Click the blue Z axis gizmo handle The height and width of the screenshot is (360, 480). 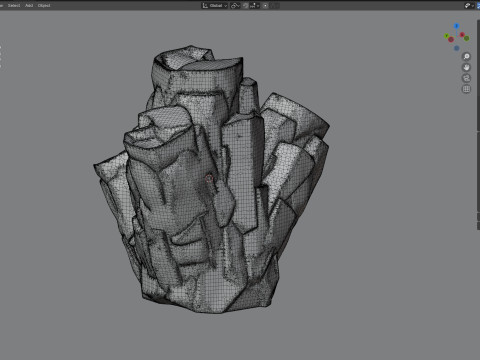pos(457,26)
